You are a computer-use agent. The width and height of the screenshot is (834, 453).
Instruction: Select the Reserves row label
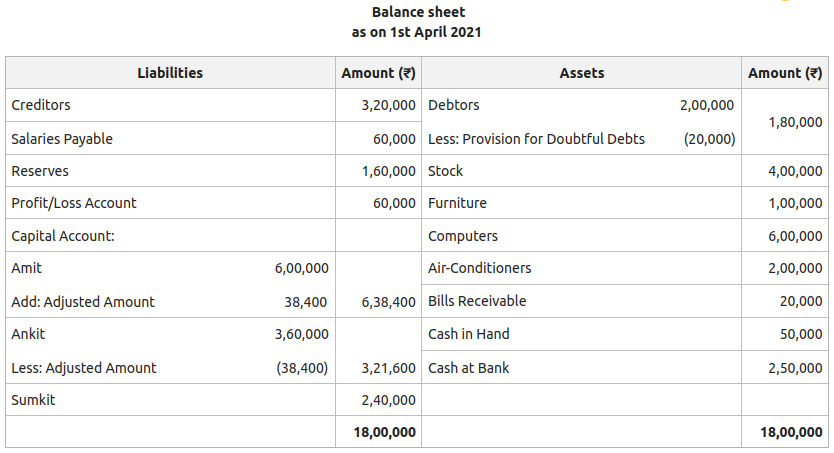coord(40,171)
